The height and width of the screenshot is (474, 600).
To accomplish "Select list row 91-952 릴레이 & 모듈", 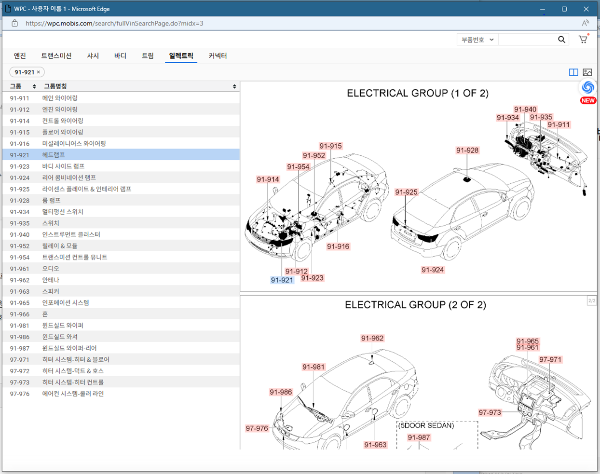I will [121, 246].
